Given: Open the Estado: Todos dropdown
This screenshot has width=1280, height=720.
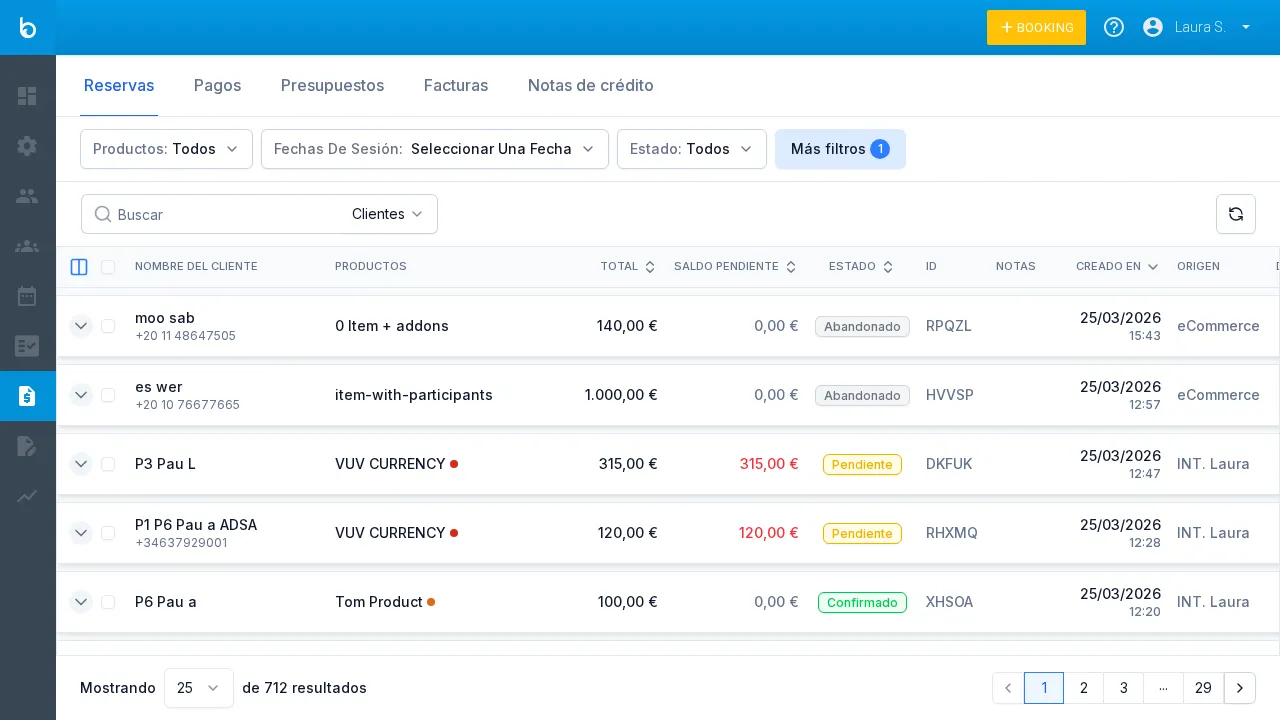Looking at the screenshot, I should (x=692, y=149).
